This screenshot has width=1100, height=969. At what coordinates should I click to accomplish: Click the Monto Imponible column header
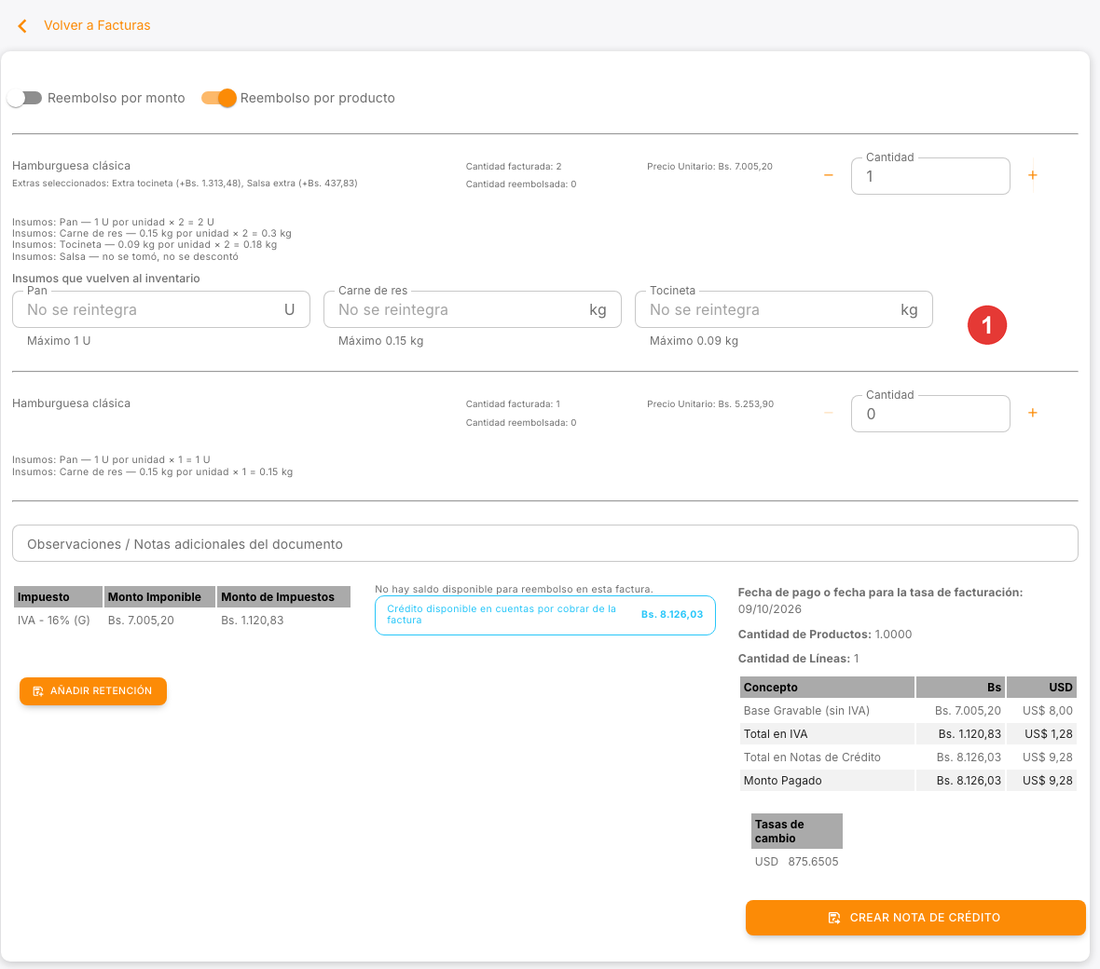160,597
